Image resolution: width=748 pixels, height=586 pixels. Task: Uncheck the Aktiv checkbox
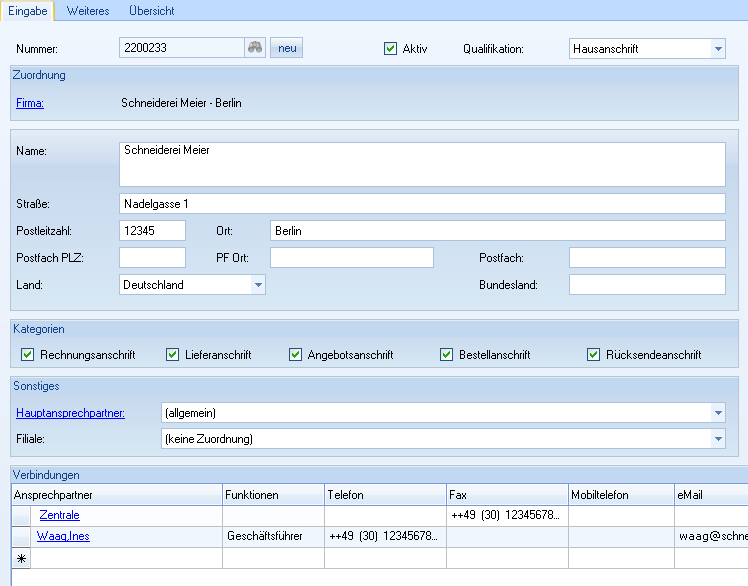click(x=391, y=48)
